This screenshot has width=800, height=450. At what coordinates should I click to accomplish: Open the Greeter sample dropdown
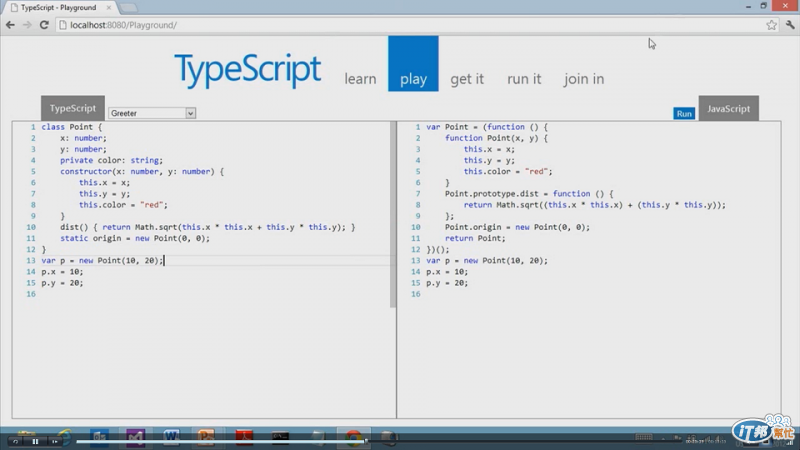pyautogui.click(x=152, y=113)
